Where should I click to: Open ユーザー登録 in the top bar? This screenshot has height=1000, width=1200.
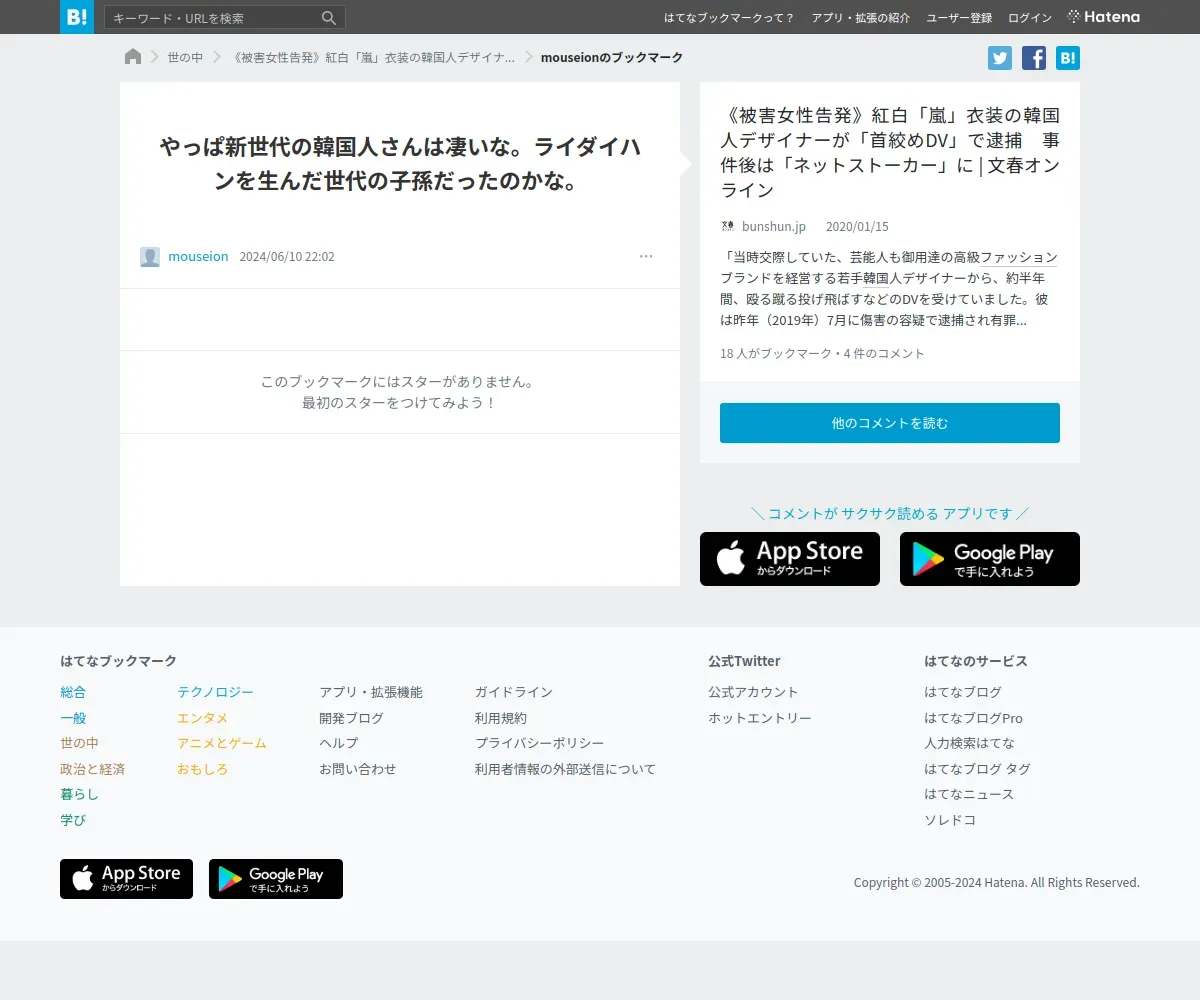pyautogui.click(x=959, y=18)
